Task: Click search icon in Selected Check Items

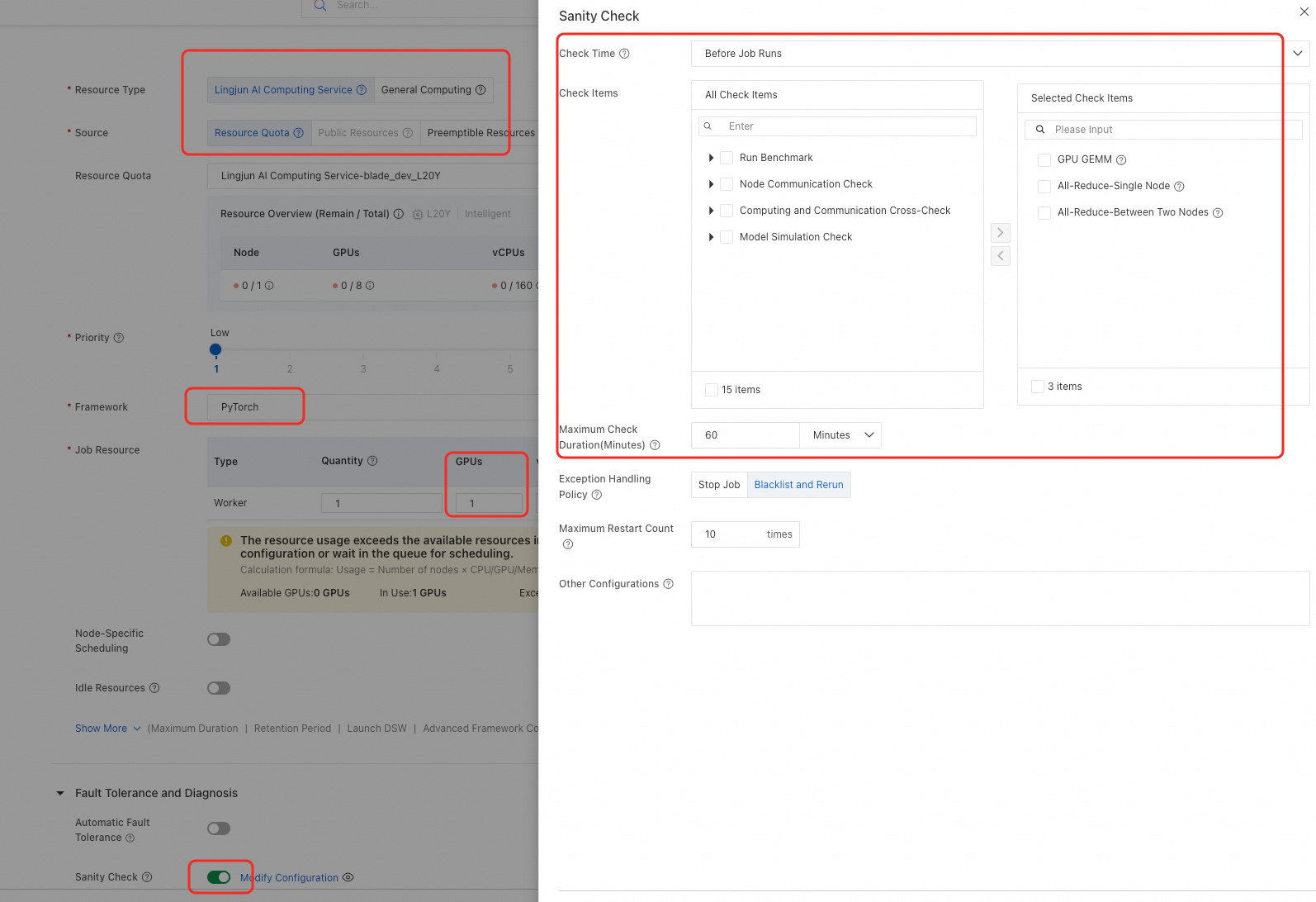Action: [1040, 130]
